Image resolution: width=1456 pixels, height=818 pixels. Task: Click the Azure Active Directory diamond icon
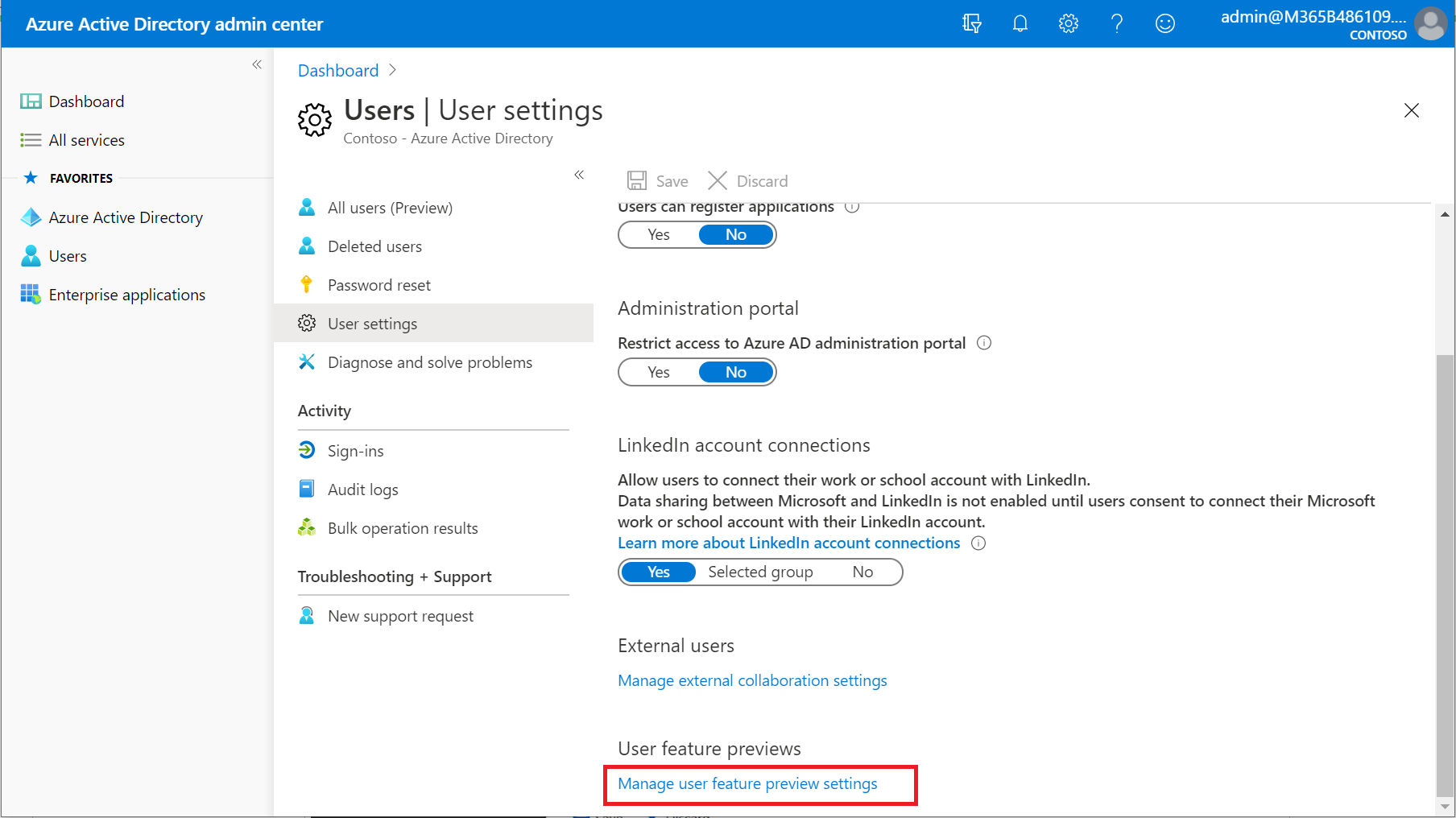click(x=31, y=217)
